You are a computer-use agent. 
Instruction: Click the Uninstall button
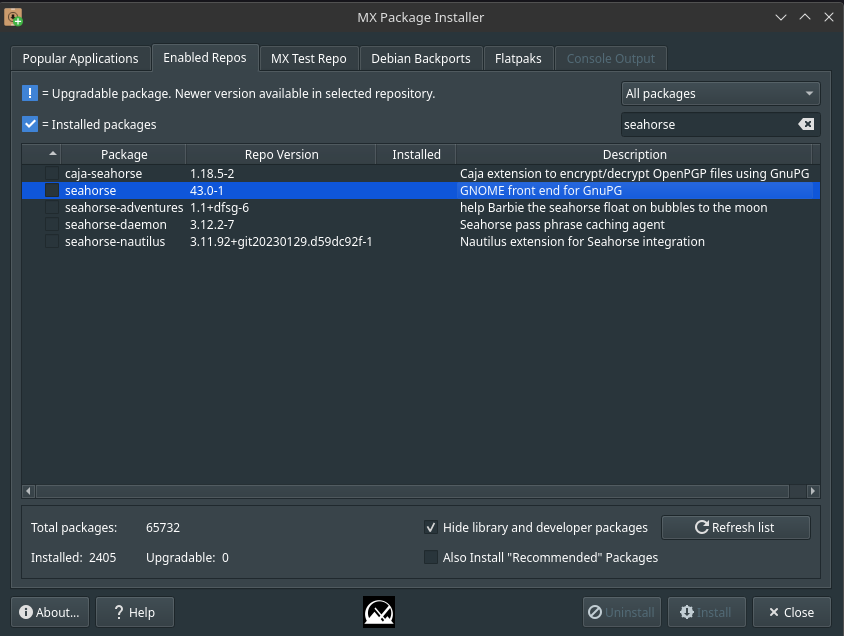[622, 612]
